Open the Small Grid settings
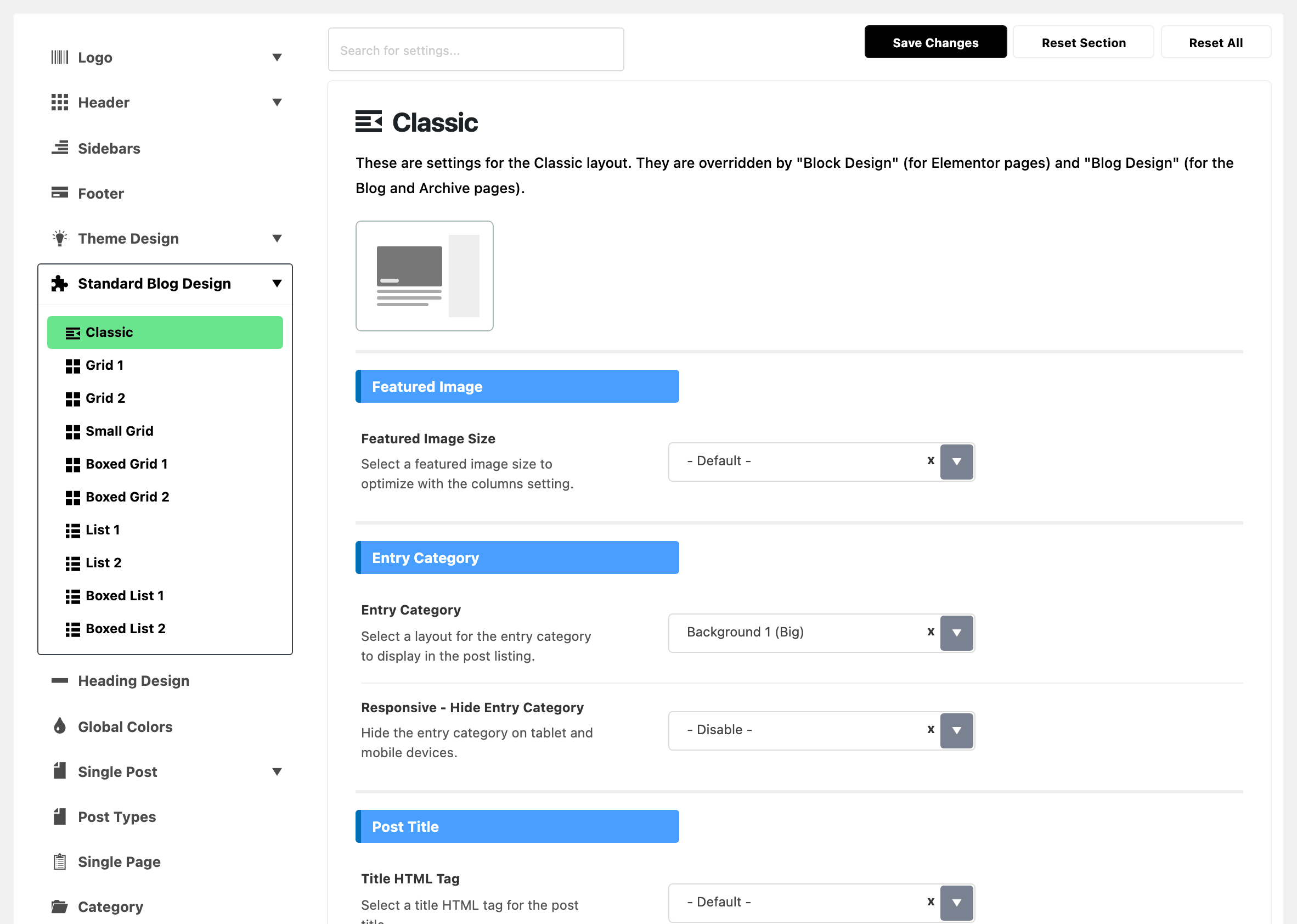The width and height of the screenshot is (1297, 924). pos(165,432)
